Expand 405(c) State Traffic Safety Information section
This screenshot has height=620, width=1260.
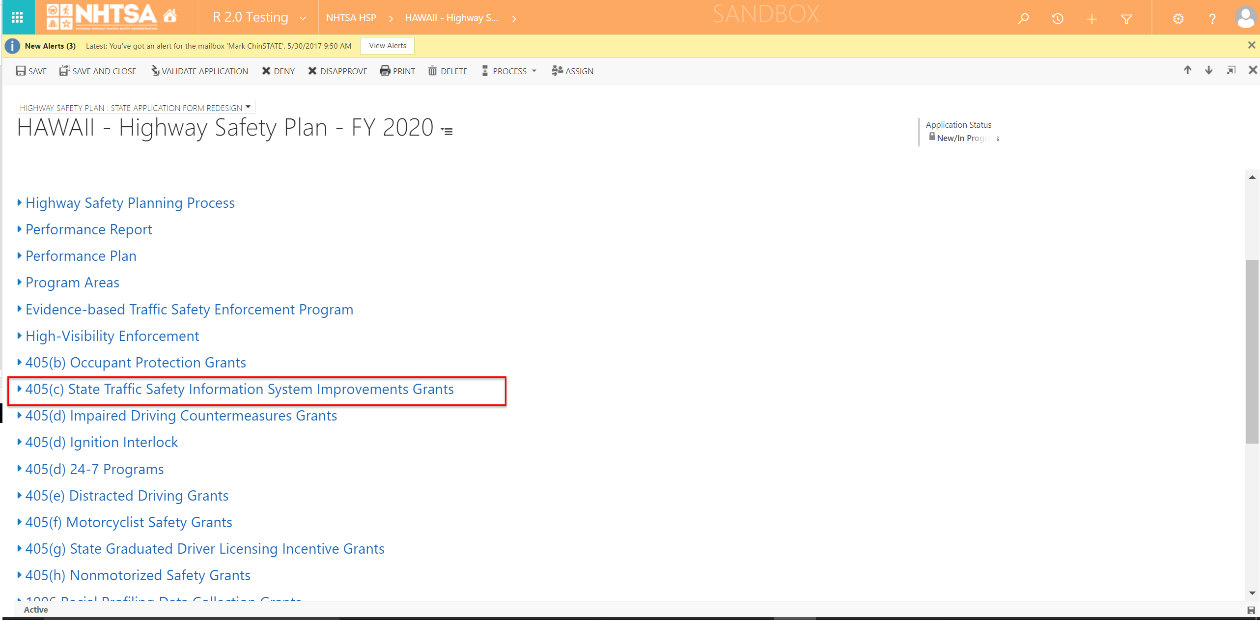tap(235, 389)
